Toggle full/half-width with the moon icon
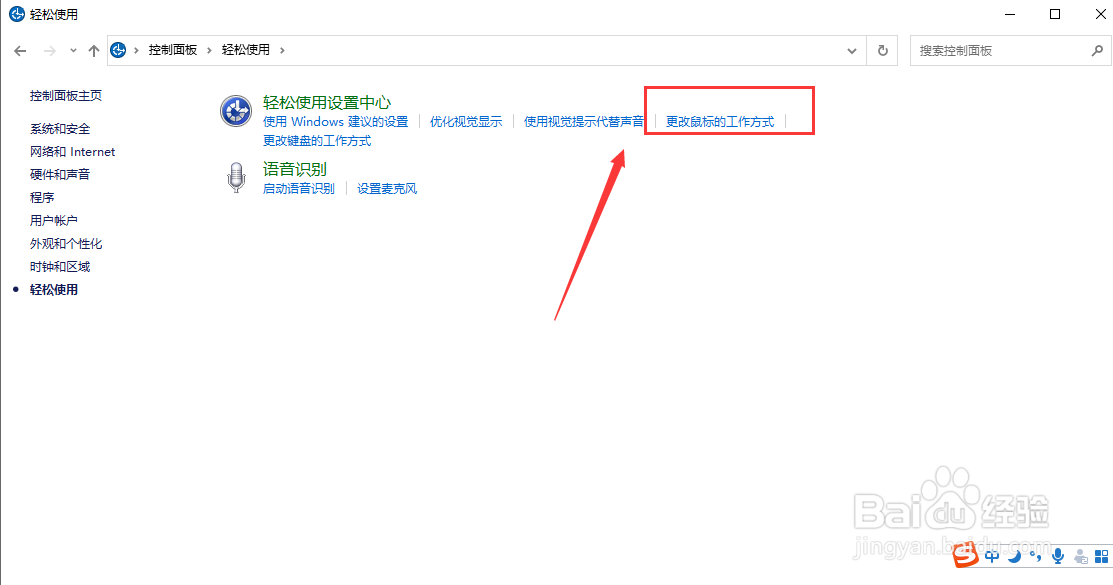 [x=1015, y=556]
